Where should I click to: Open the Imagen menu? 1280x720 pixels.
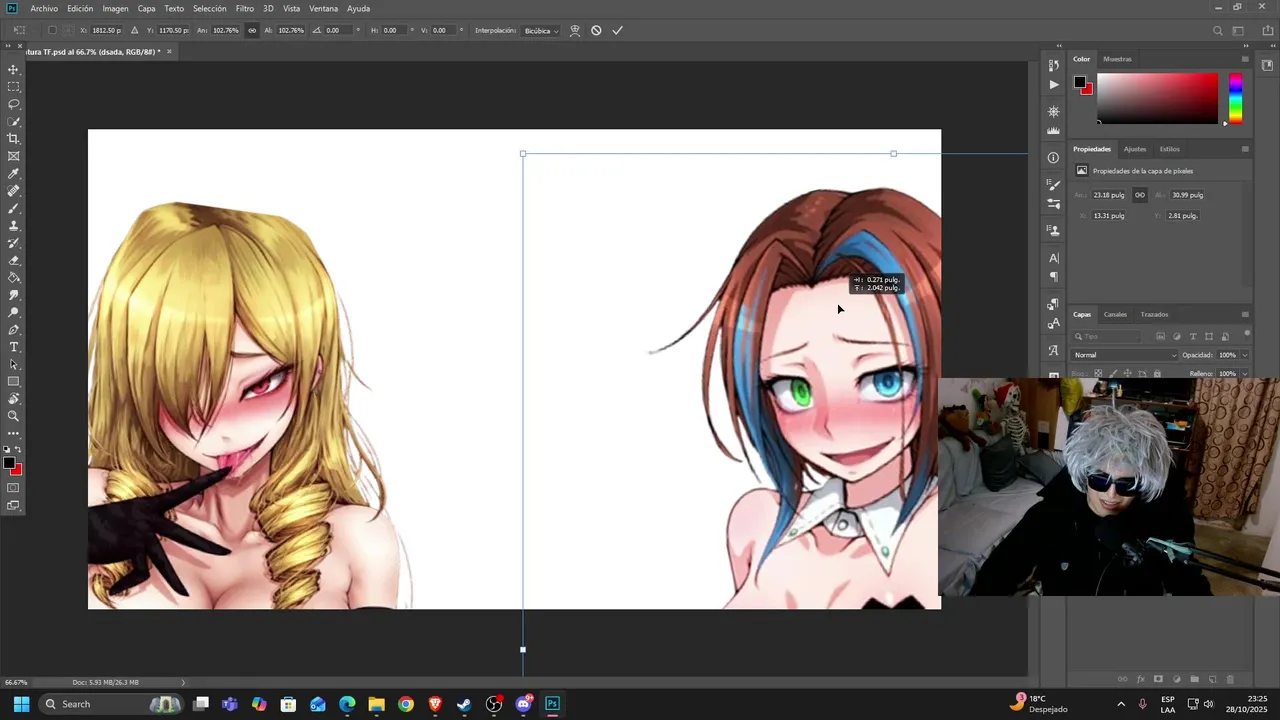tap(115, 8)
